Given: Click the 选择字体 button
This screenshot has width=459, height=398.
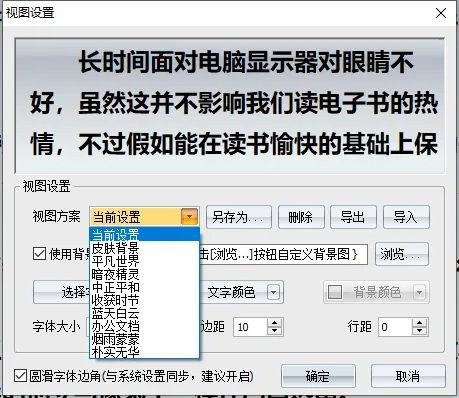Looking at the screenshot, I should (x=62, y=292).
